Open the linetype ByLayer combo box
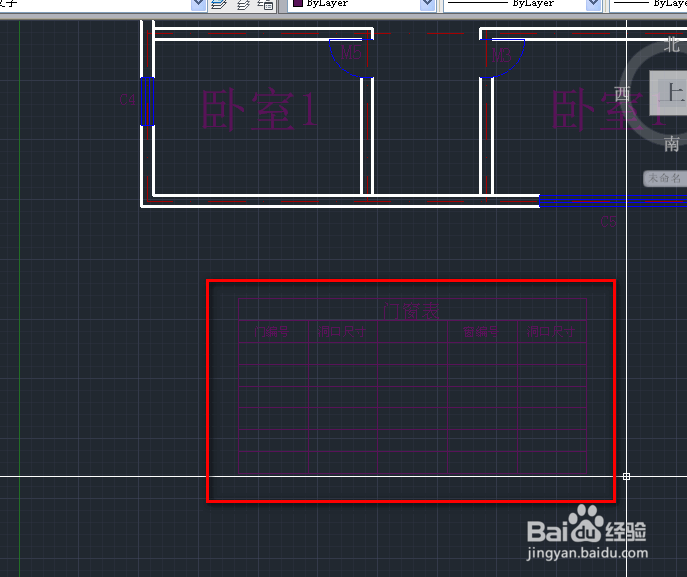 [522, 4]
